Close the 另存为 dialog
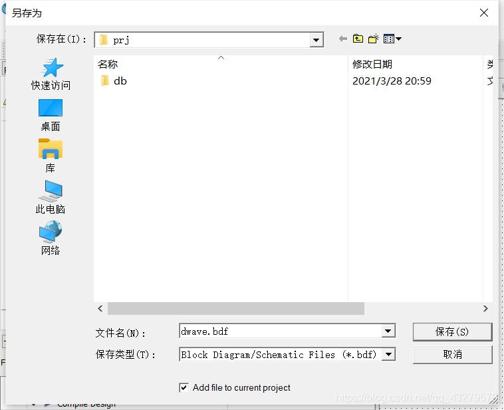Viewport: 504px width, 410px height. click(484, 13)
